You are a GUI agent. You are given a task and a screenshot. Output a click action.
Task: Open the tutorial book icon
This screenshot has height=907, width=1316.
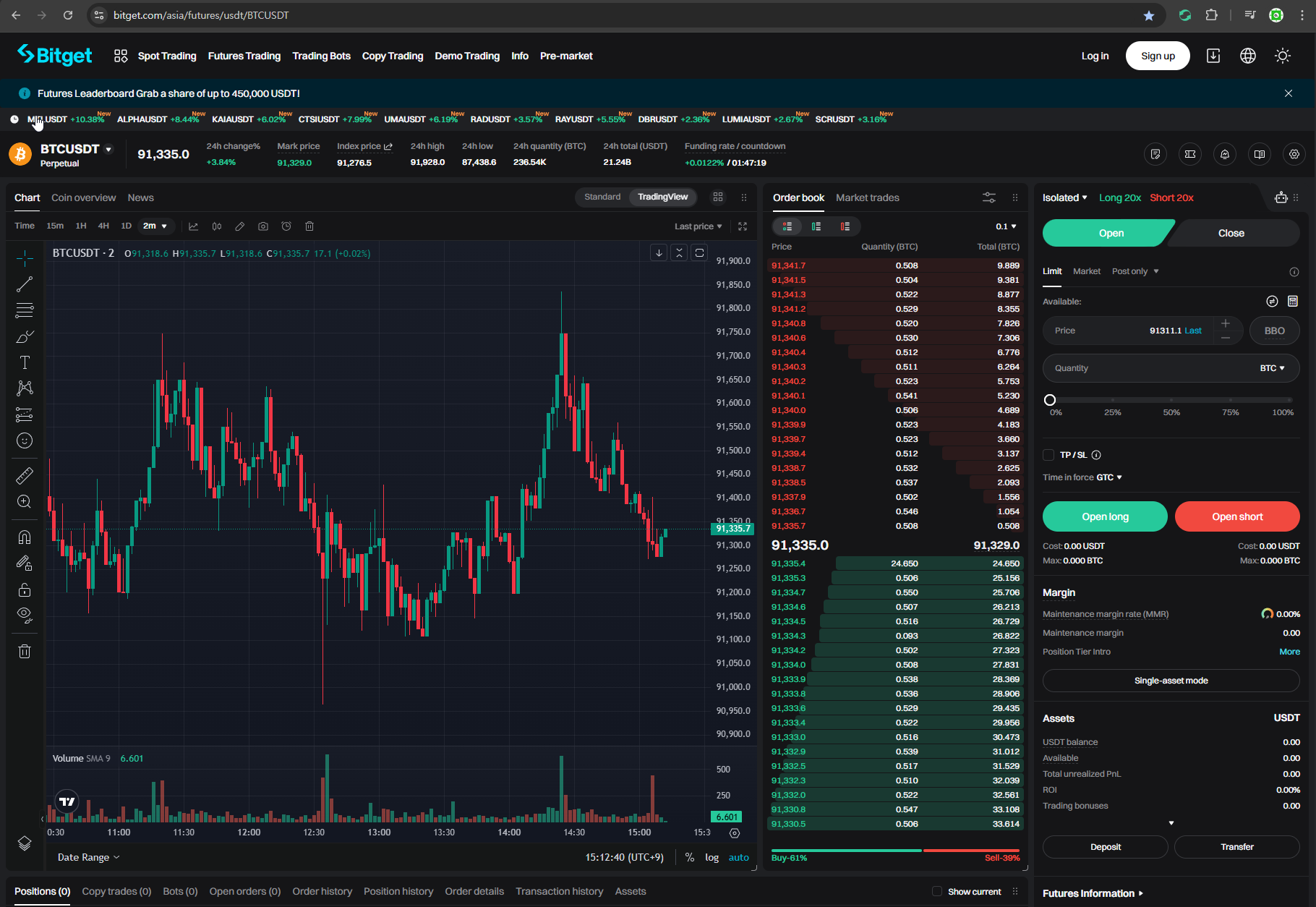1260,154
